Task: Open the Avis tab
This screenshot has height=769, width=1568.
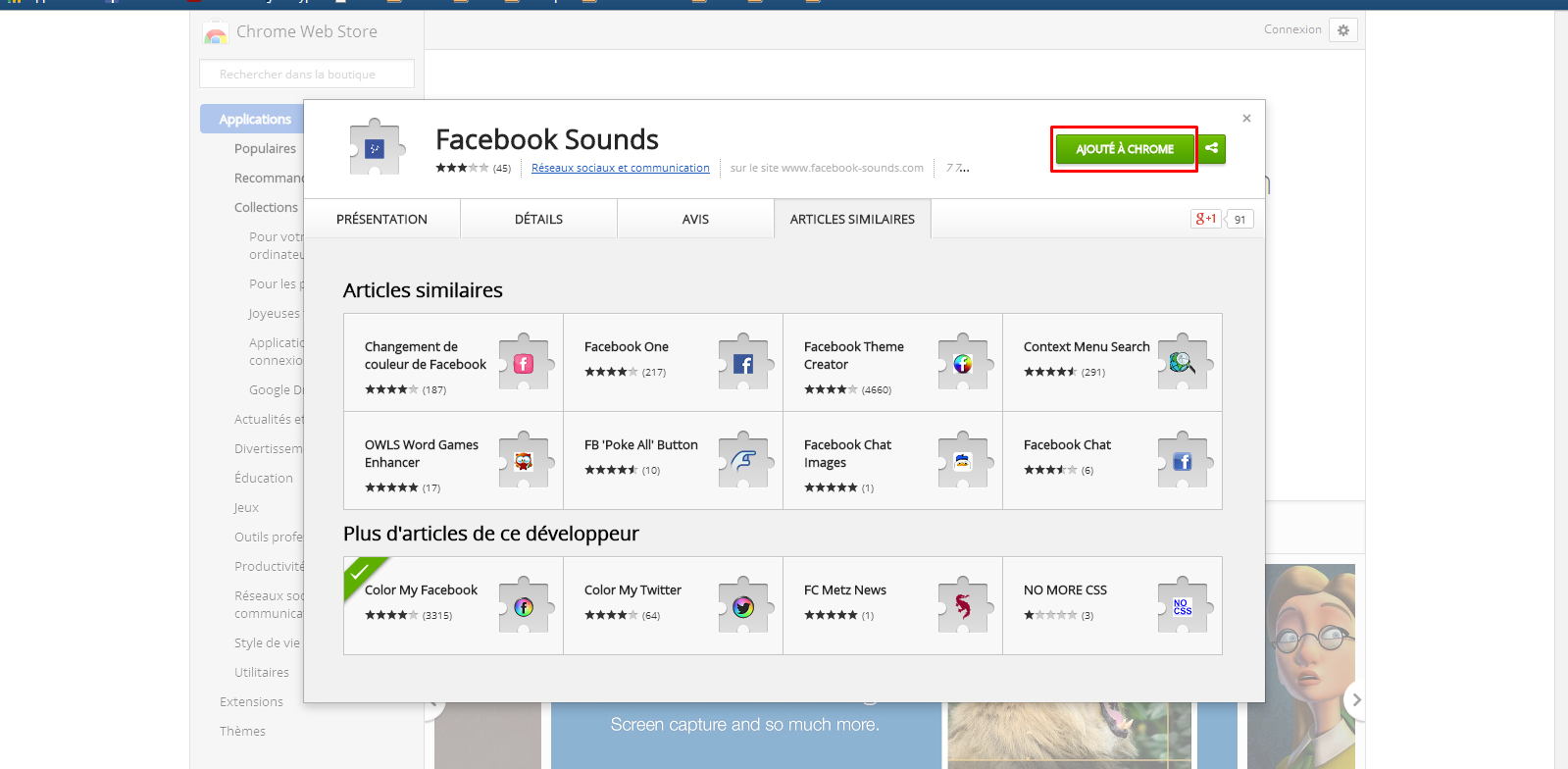Action: [x=695, y=219]
